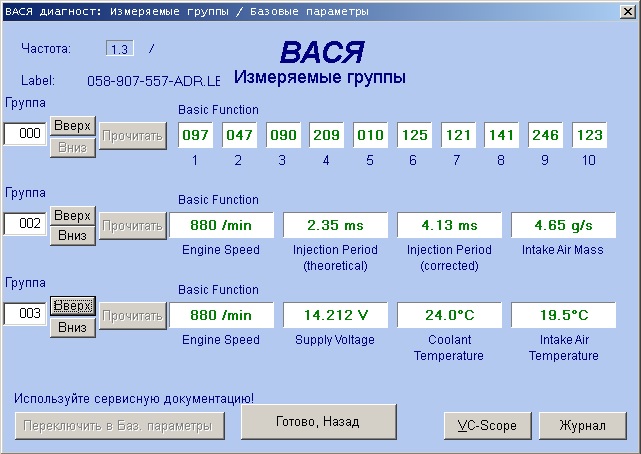This screenshot has height=454, width=641.
Task: Click group 002 Engine Speed value 880 /min
Action: pos(221,225)
